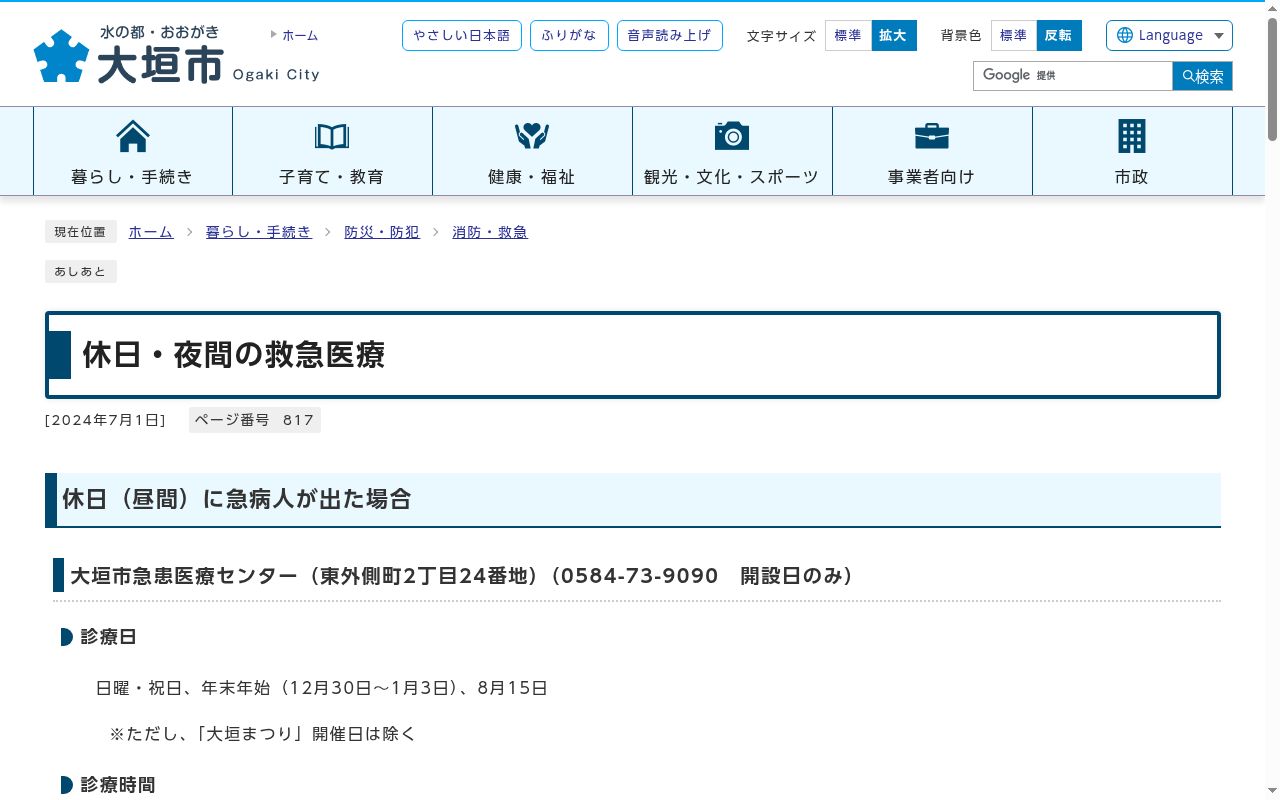Click the open book icon above 子育て・教育
Image resolution: width=1280 pixels, height=800 pixels.
pyautogui.click(x=332, y=136)
